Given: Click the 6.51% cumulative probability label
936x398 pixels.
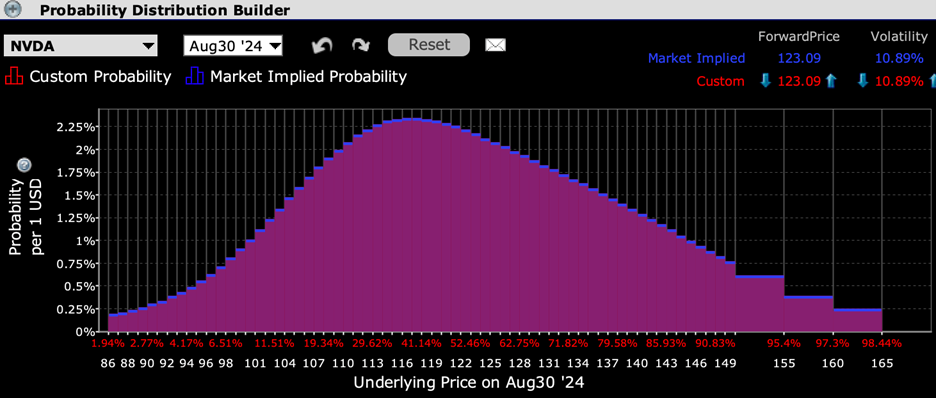Looking at the screenshot, I should point(225,344).
